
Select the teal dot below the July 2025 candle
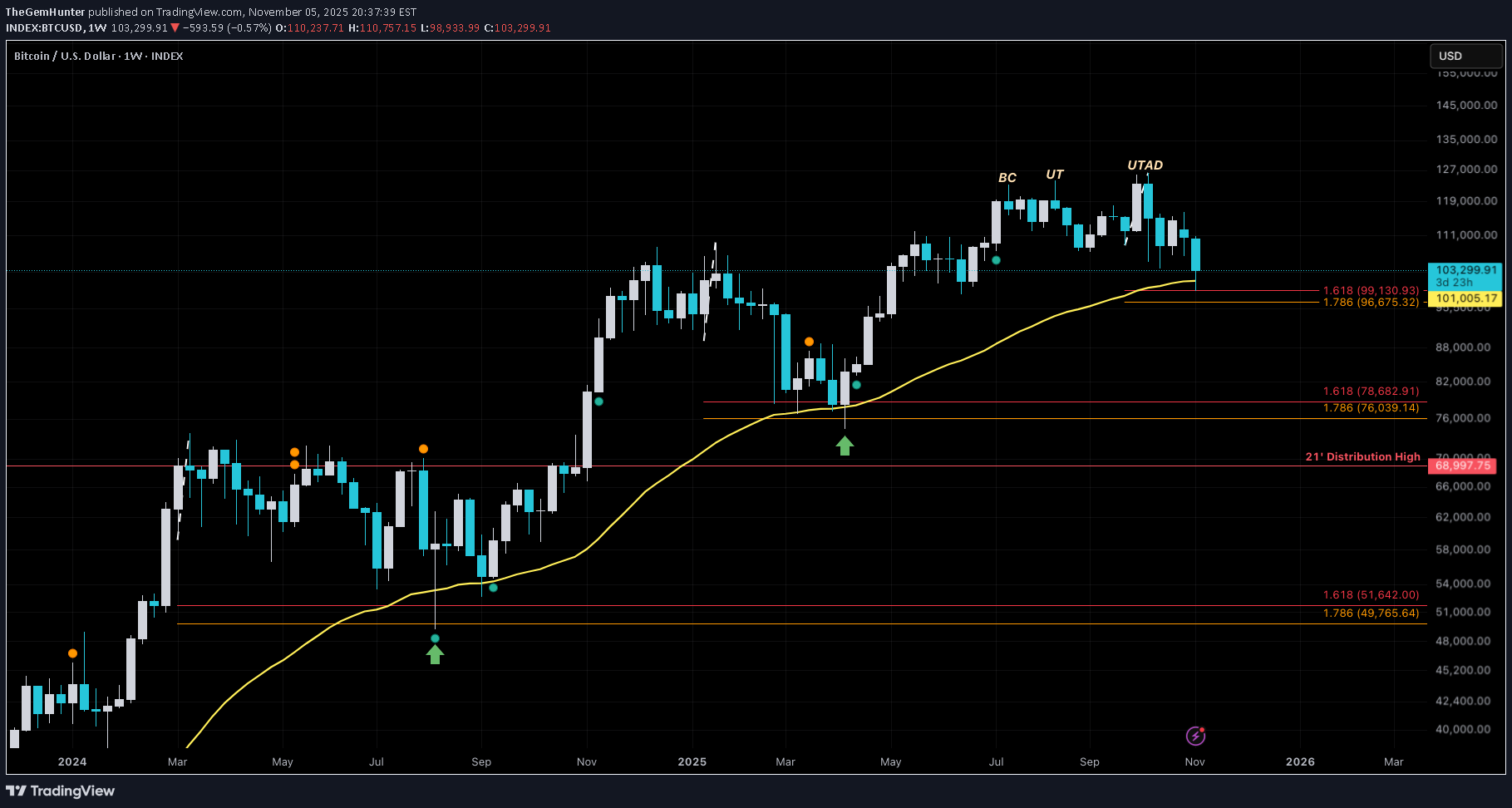[996, 260]
